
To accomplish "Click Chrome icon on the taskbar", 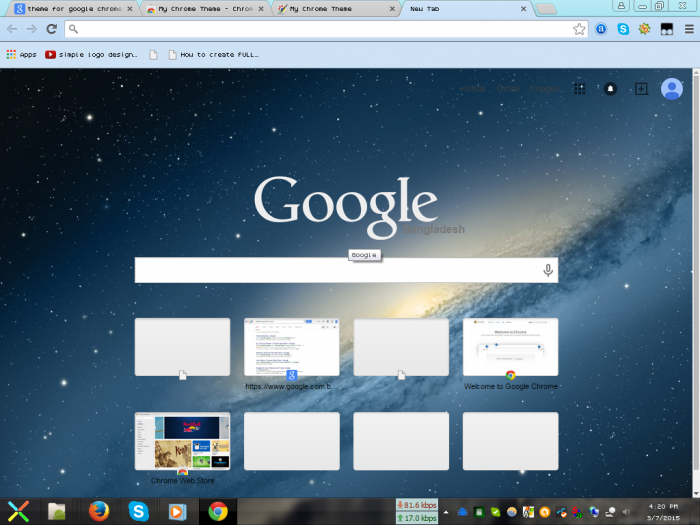I will point(218,512).
